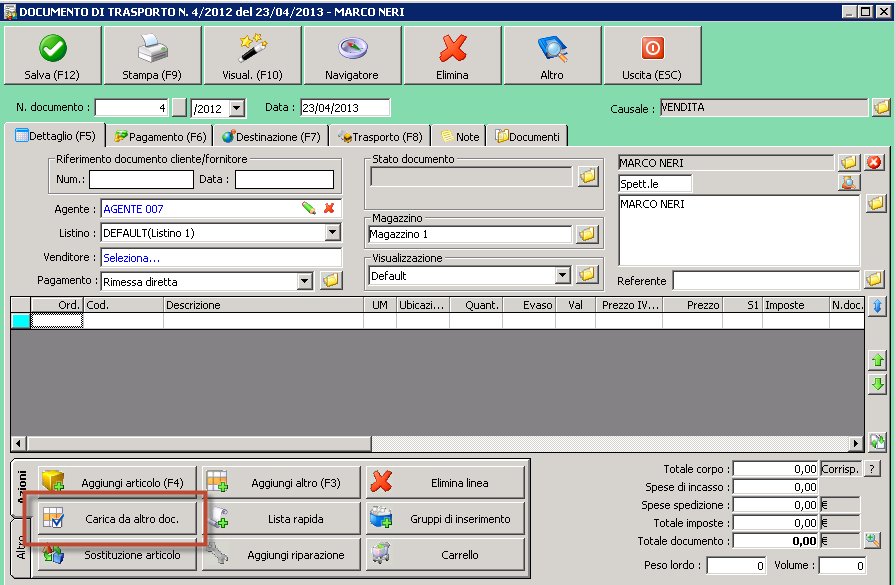This screenshot has height=585, width=896.
Task: Click grid horizontal scrollbar right arrow
Action: click(855, 443)
